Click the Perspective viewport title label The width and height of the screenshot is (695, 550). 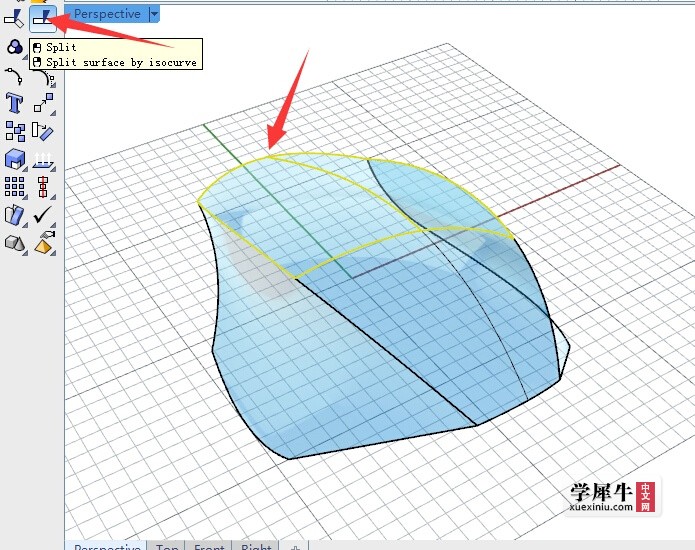click(x=107, y=14)
